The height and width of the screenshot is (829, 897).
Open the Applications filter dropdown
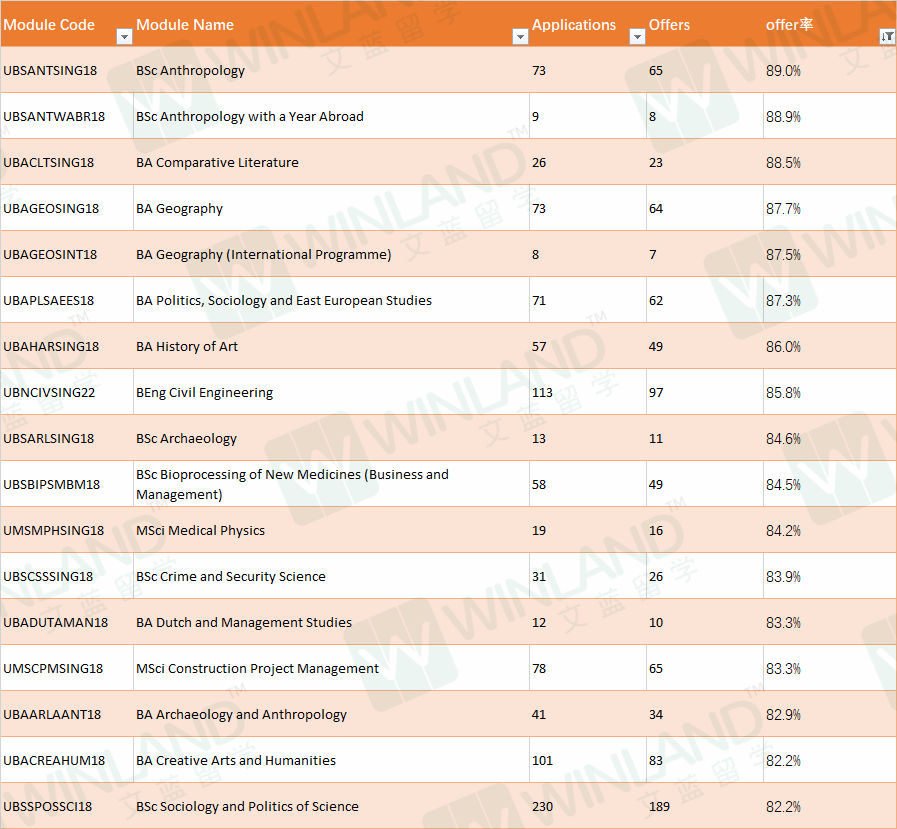(x=637, y=37)
